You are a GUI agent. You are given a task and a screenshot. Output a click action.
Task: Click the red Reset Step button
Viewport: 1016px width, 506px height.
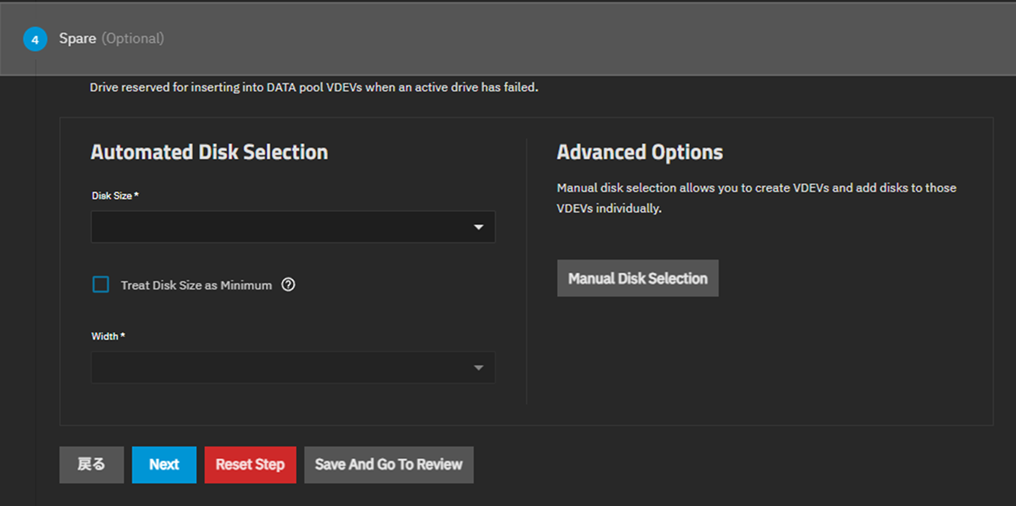click(x=250, y=465)
